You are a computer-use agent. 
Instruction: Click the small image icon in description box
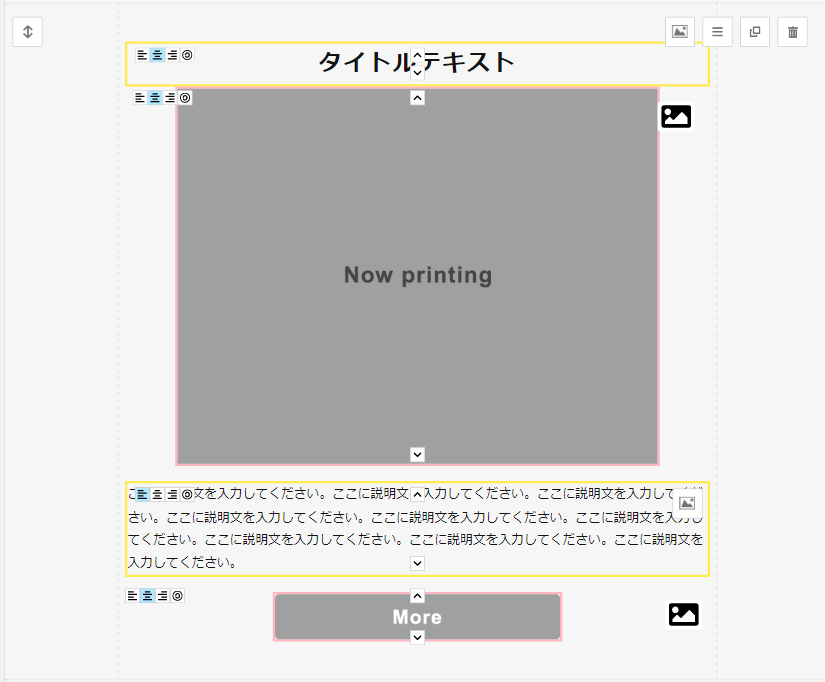pos(687,503)
